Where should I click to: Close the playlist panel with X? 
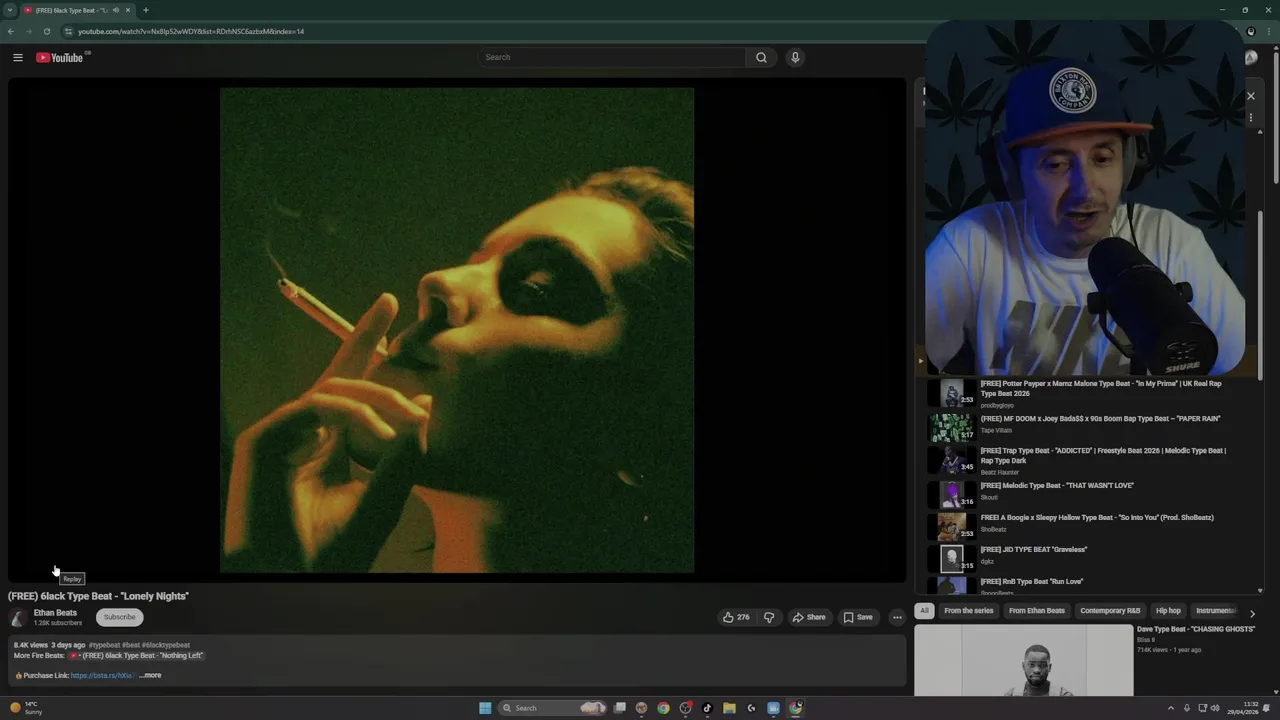point(1250,96)
